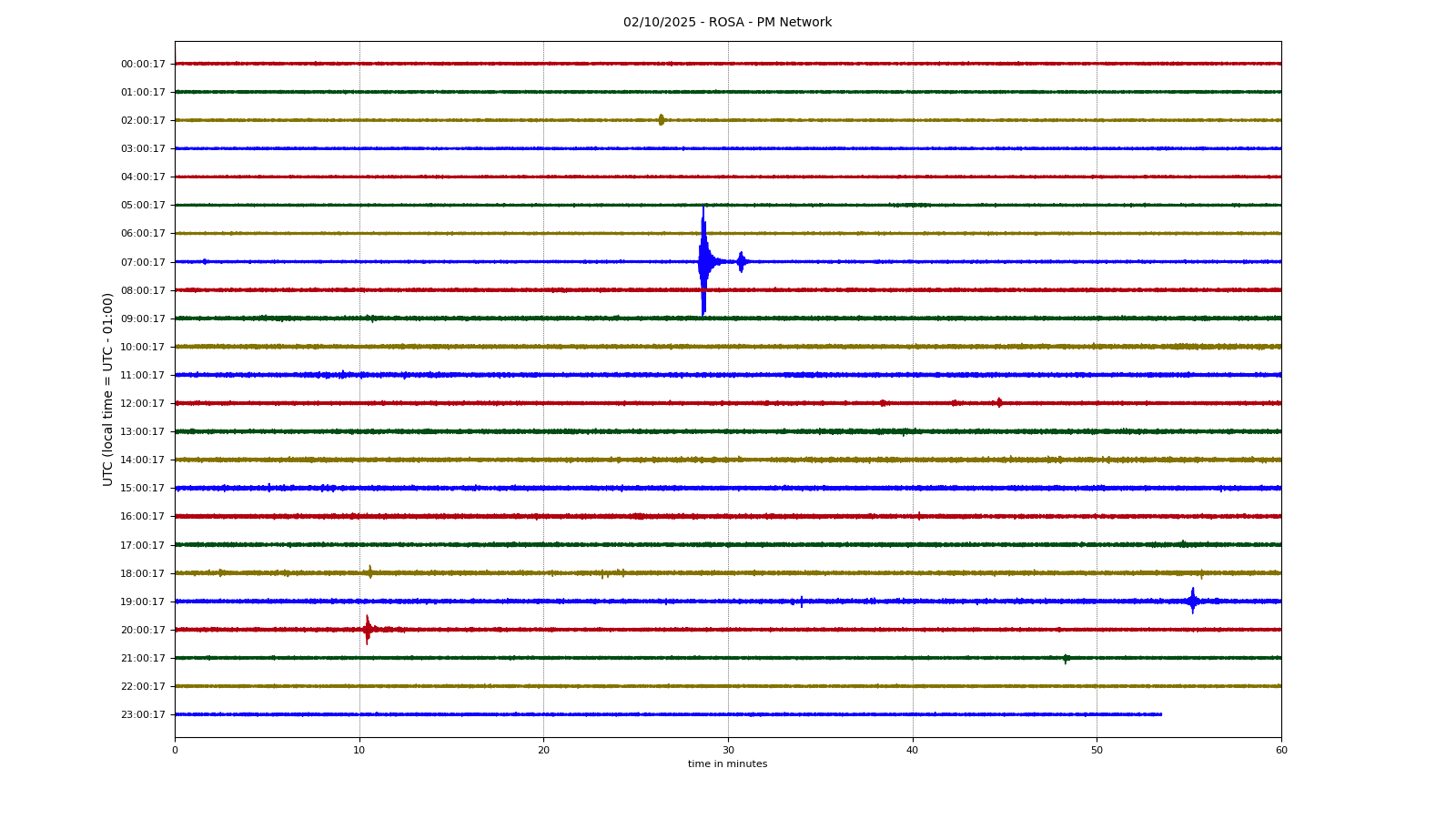Select the 23:00:17 y-axis tick label
The height and width of the screenshot is (819, 1456).
(x=143, y=714)
